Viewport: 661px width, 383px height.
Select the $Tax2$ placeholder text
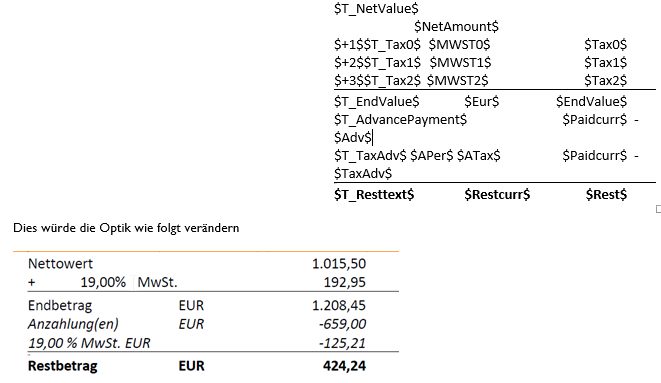pyautogui.click(x=605, y=80)
